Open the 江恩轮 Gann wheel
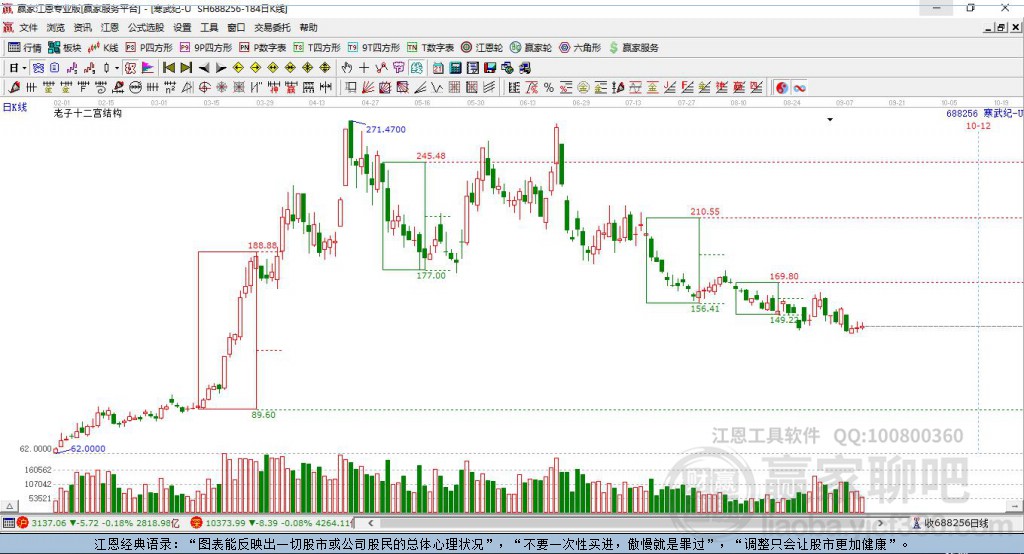The image size is (1024, 554). [x=482, y=48]
